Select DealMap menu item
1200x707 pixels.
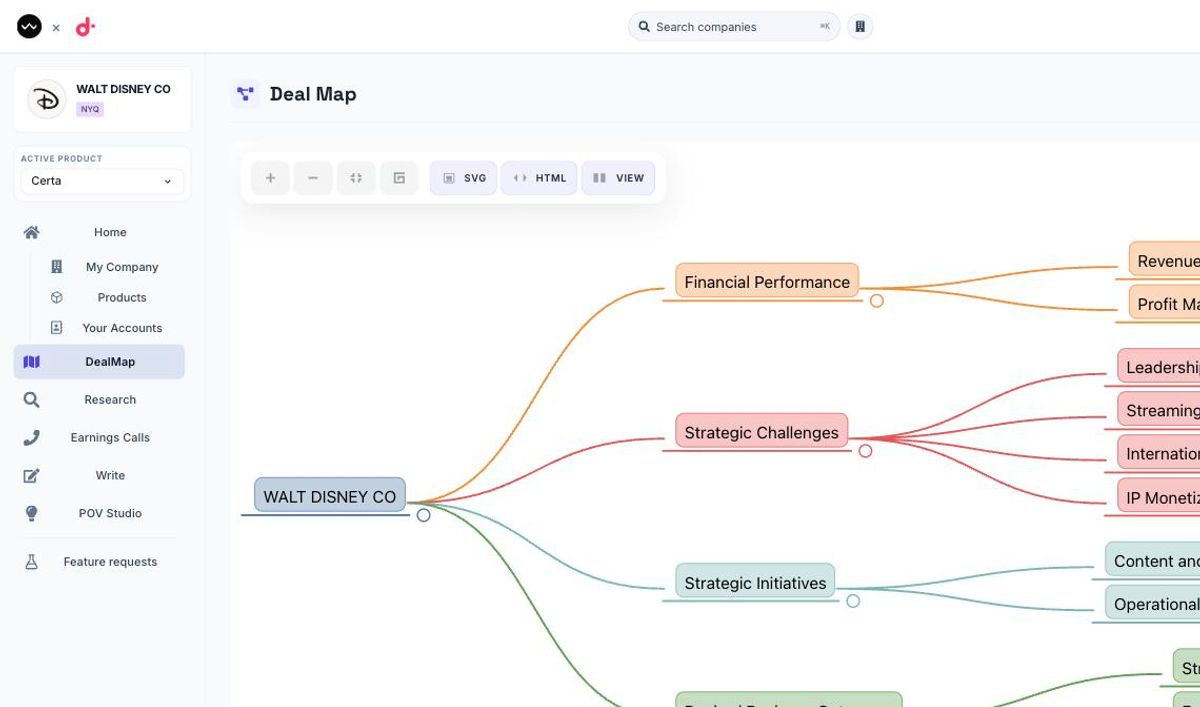point(99,362)
